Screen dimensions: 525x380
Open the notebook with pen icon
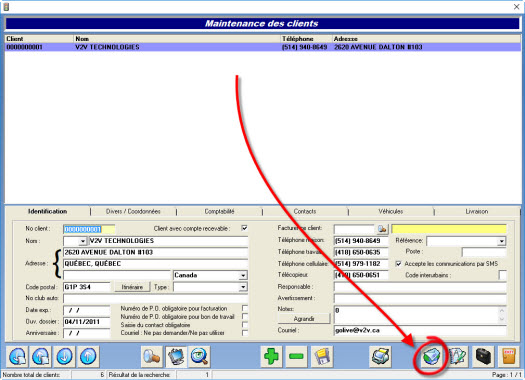point(457,356)
